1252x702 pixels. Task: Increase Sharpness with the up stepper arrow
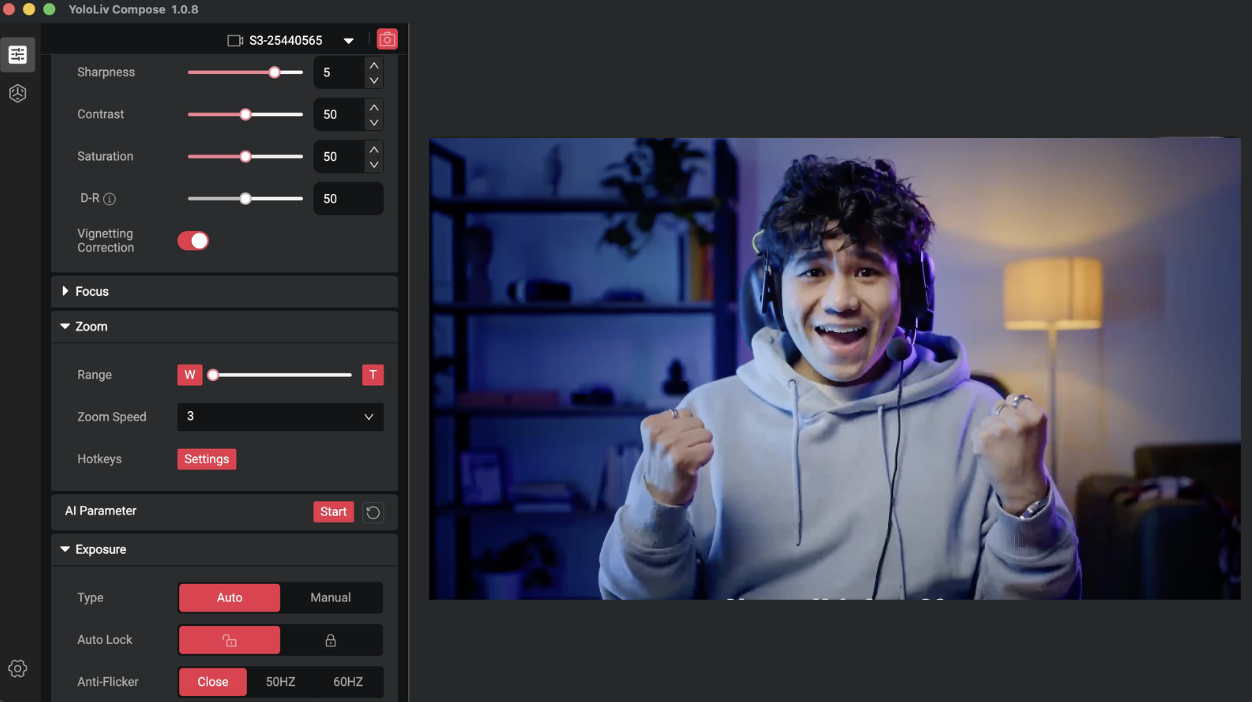coord(374,65)
